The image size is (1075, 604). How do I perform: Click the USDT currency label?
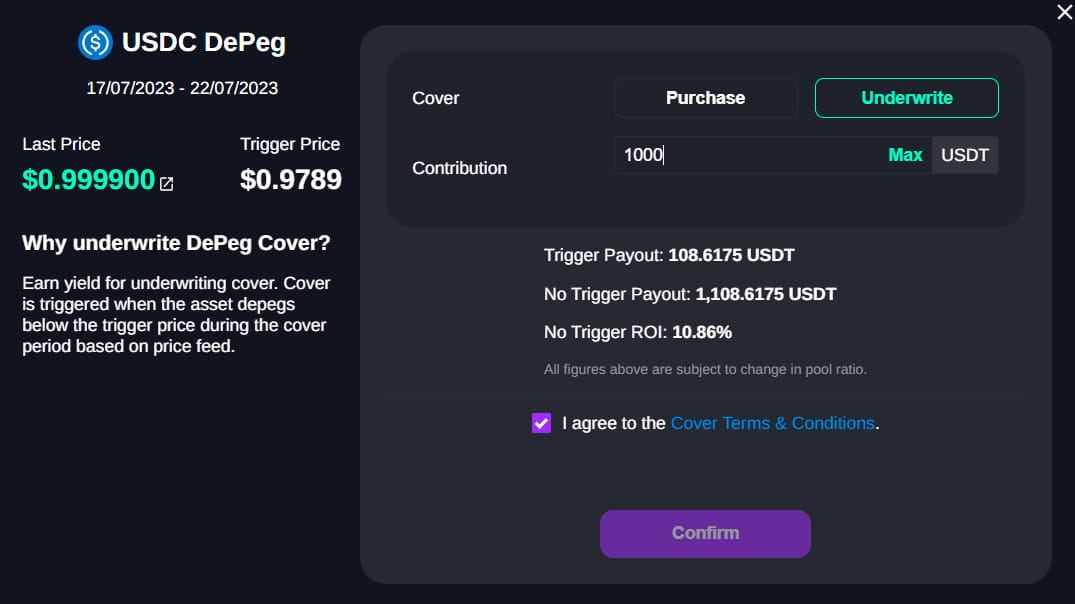click(964, 155)
